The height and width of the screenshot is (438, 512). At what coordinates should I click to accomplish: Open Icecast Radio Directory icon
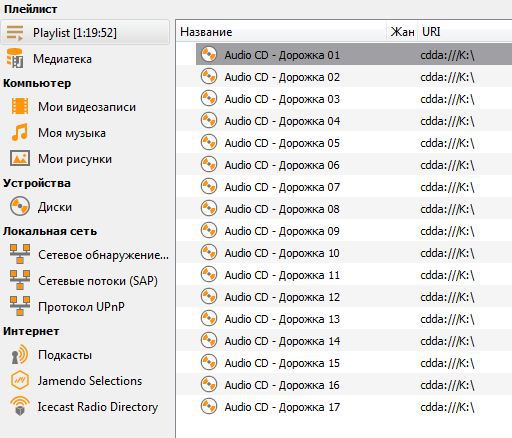[x=20, y=406]
